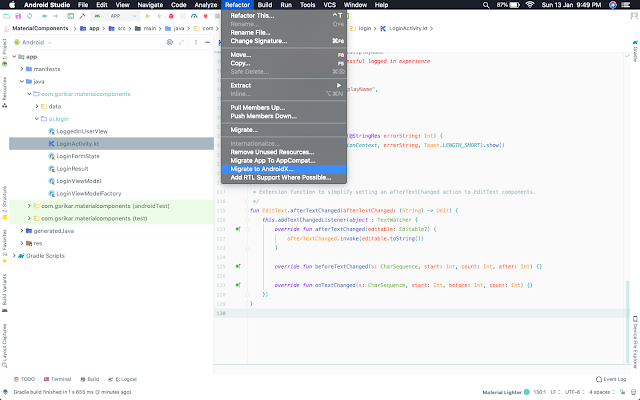Screen dimensions: 640x400
Task: Open the Android project view dropdown
Action: click(33, 42)
